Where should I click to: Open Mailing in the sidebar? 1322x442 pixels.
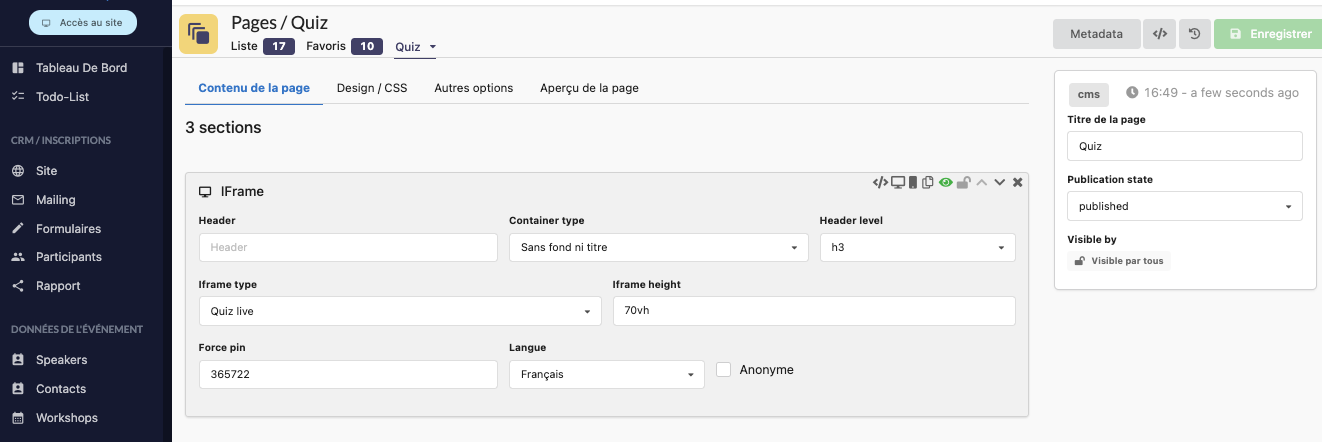(56, 200)
